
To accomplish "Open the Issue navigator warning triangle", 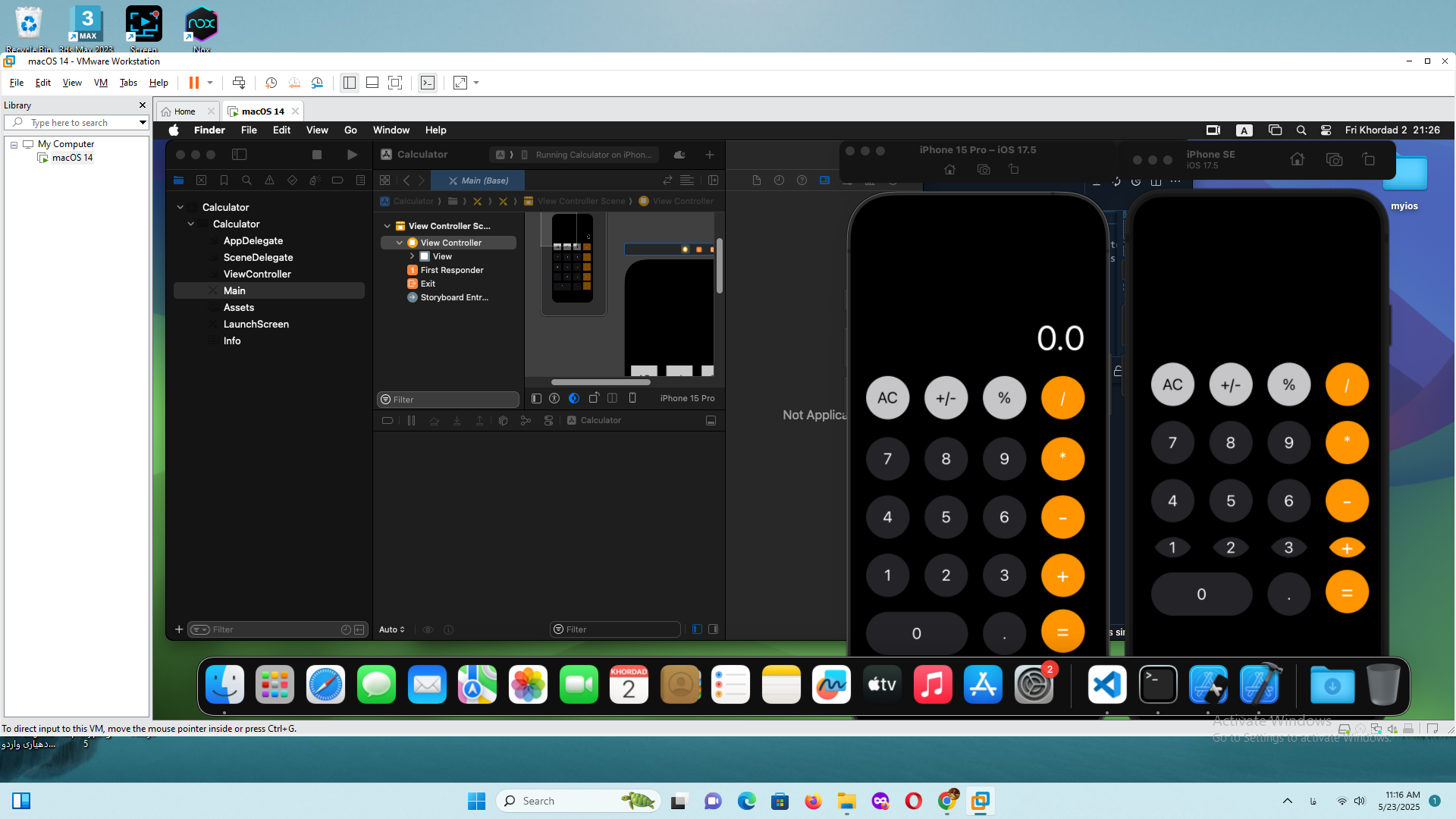I will click(269, 180).
